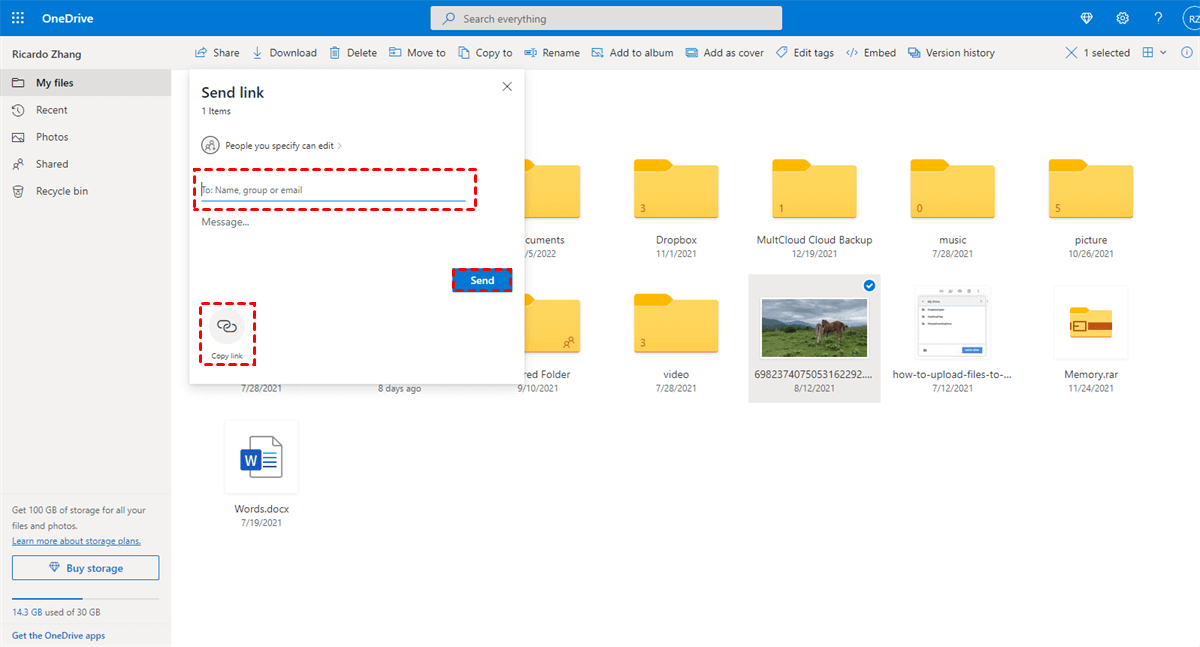Click the Send button
The width and height of the screenshot is (1200, 647).
pos(482,281)
